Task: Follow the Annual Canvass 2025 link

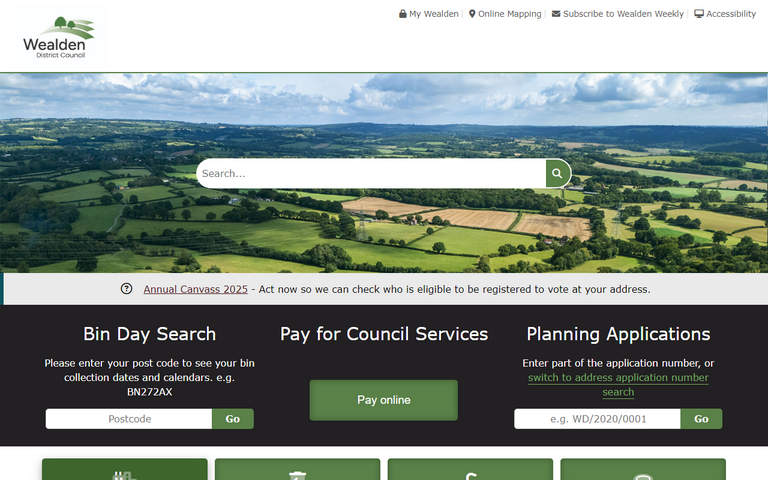Action: (x=195, y=289)
